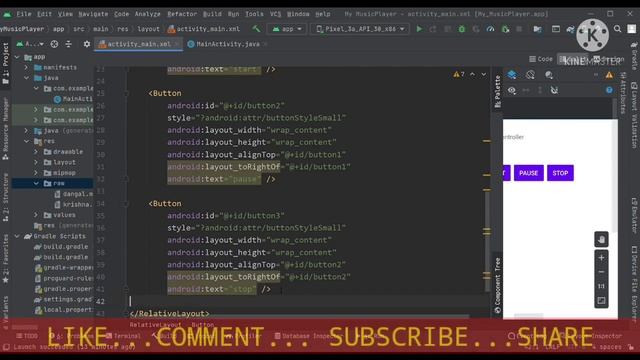
Task: Switch editor to Code view mode
Action: [x=541, y=59]
